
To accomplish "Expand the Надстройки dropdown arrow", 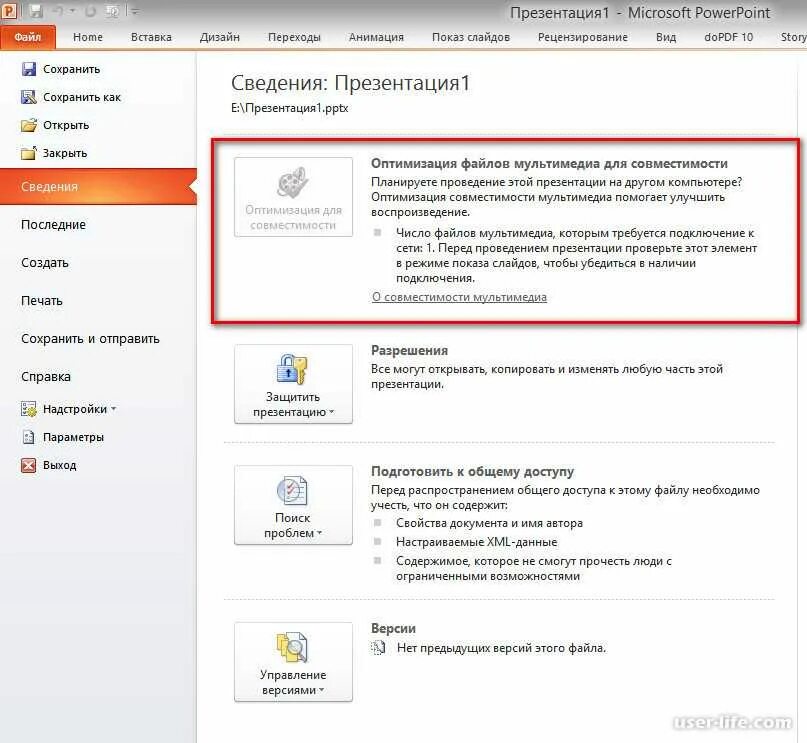I will (114, 410).
